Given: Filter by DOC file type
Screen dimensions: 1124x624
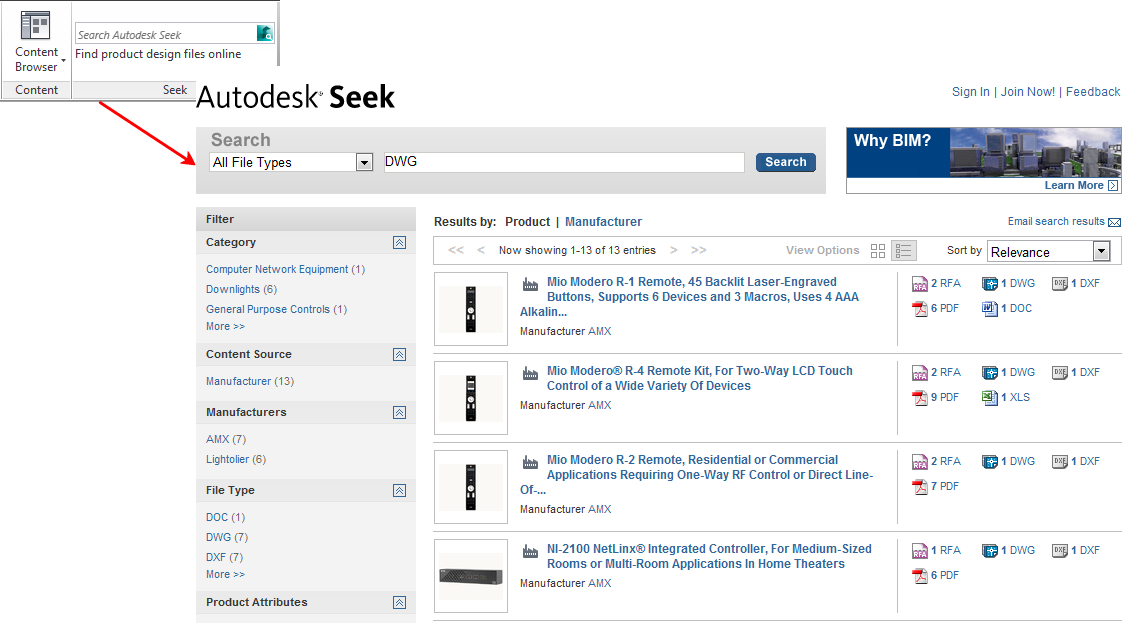Looking at the screenshot, I should coord(217,517).
